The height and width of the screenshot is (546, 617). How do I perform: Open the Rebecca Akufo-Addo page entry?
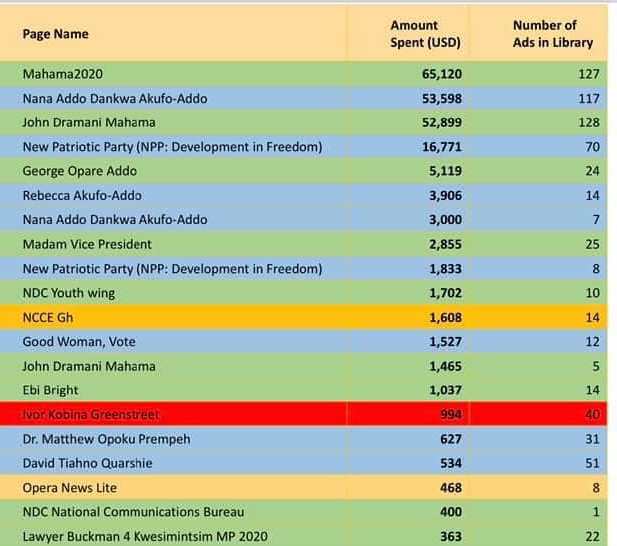click(x=82, y=195)
